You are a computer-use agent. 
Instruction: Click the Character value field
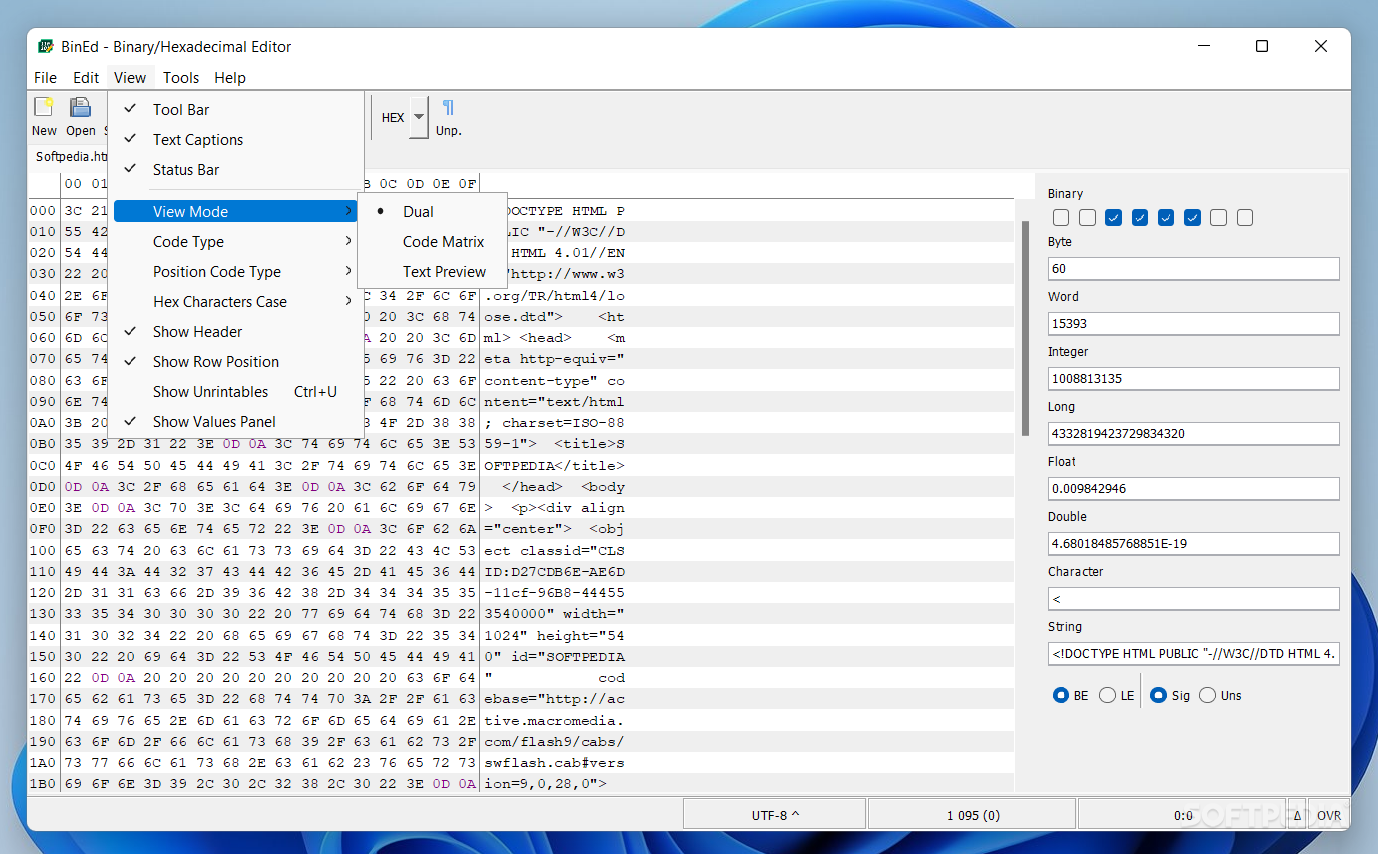(x=1193, y=599)
